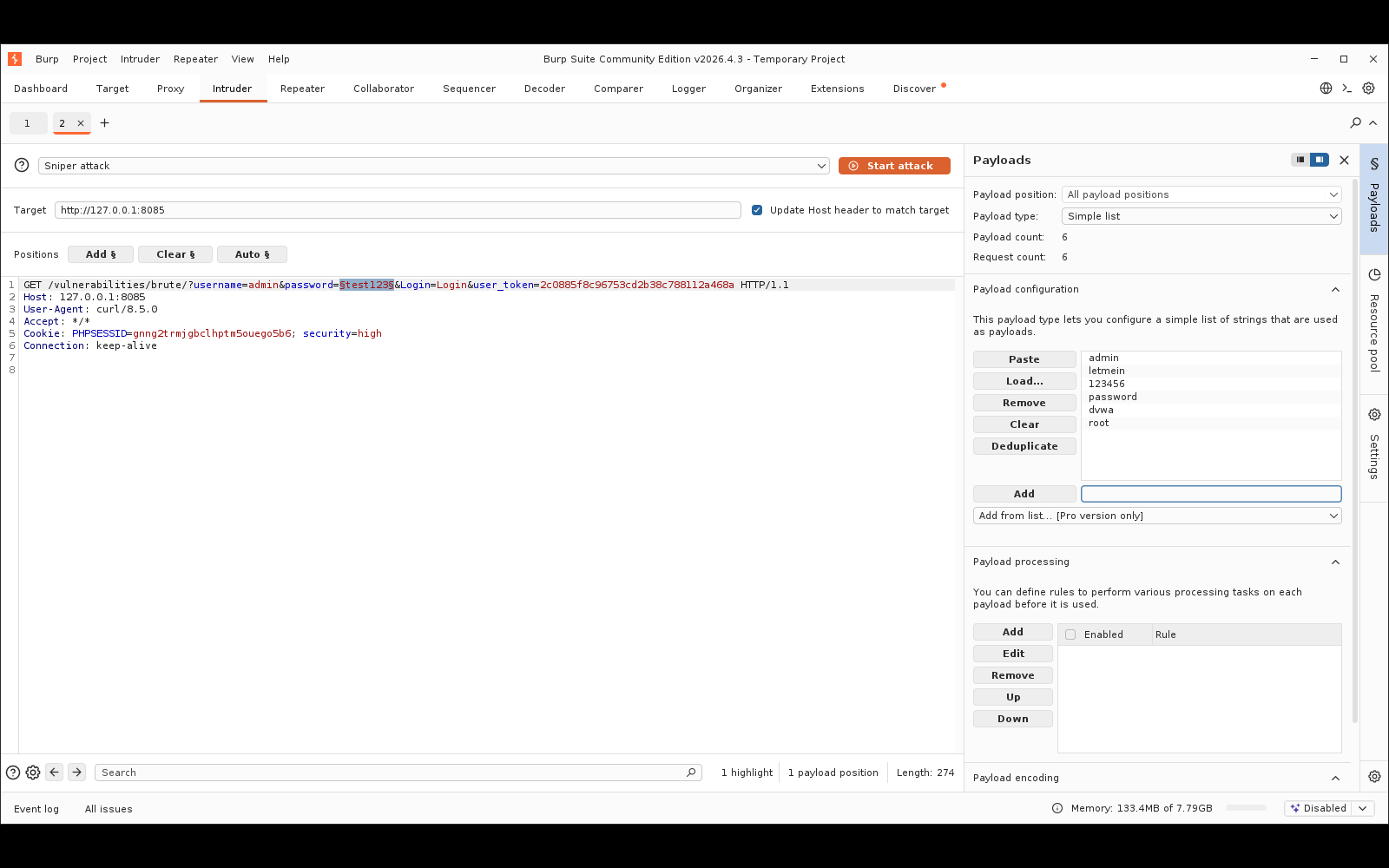Collapse the Payload encoding section
Image resolution: width=1389 pixels, height=868 pixels.
1335,779
